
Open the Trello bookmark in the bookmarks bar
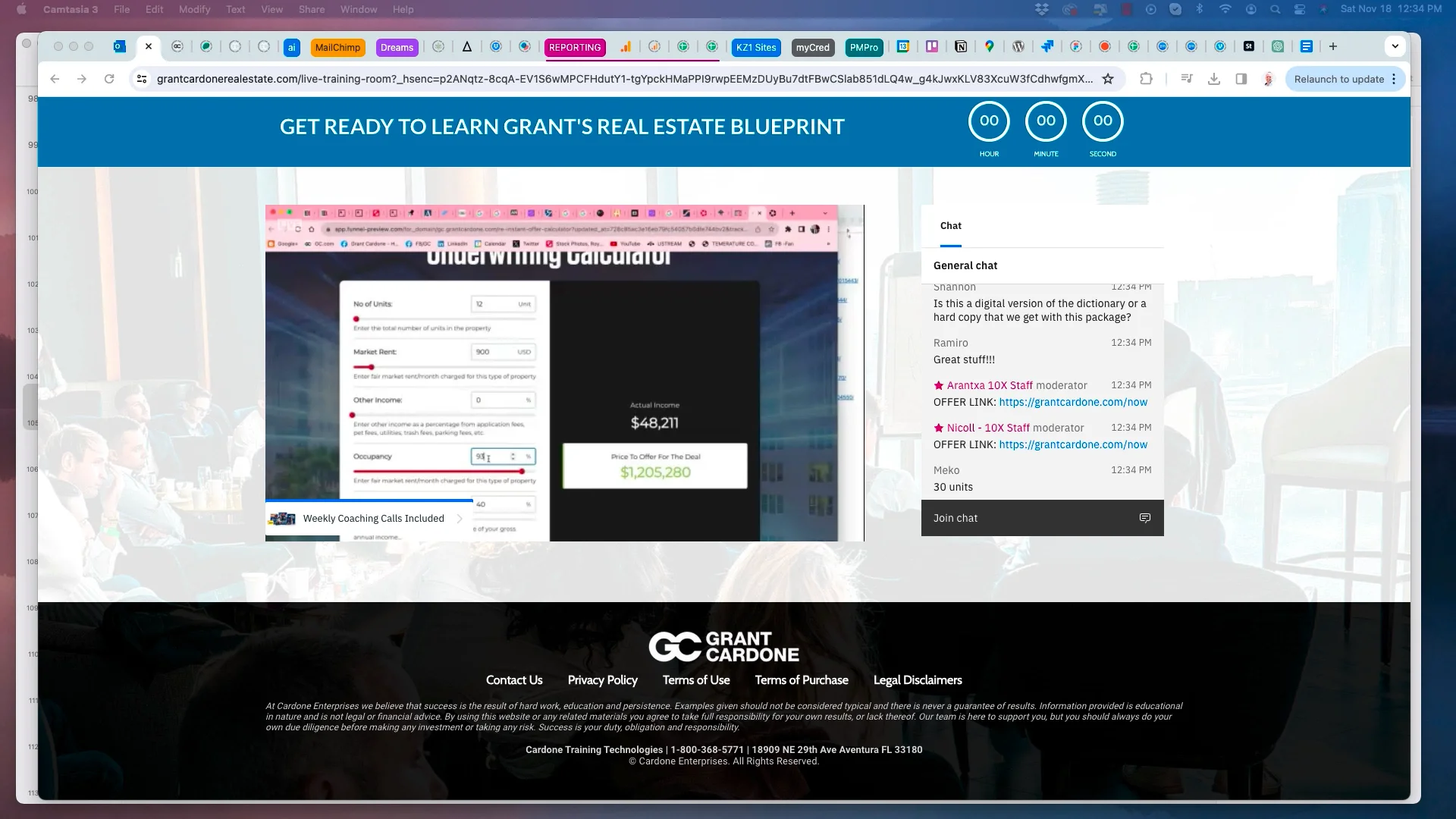(932, 47)
